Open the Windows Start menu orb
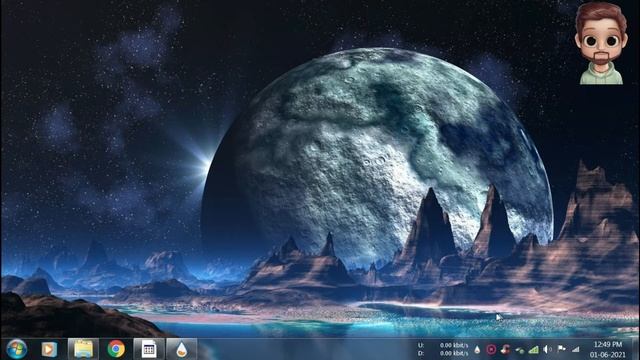640x360 pixels. tap(17, 349)
